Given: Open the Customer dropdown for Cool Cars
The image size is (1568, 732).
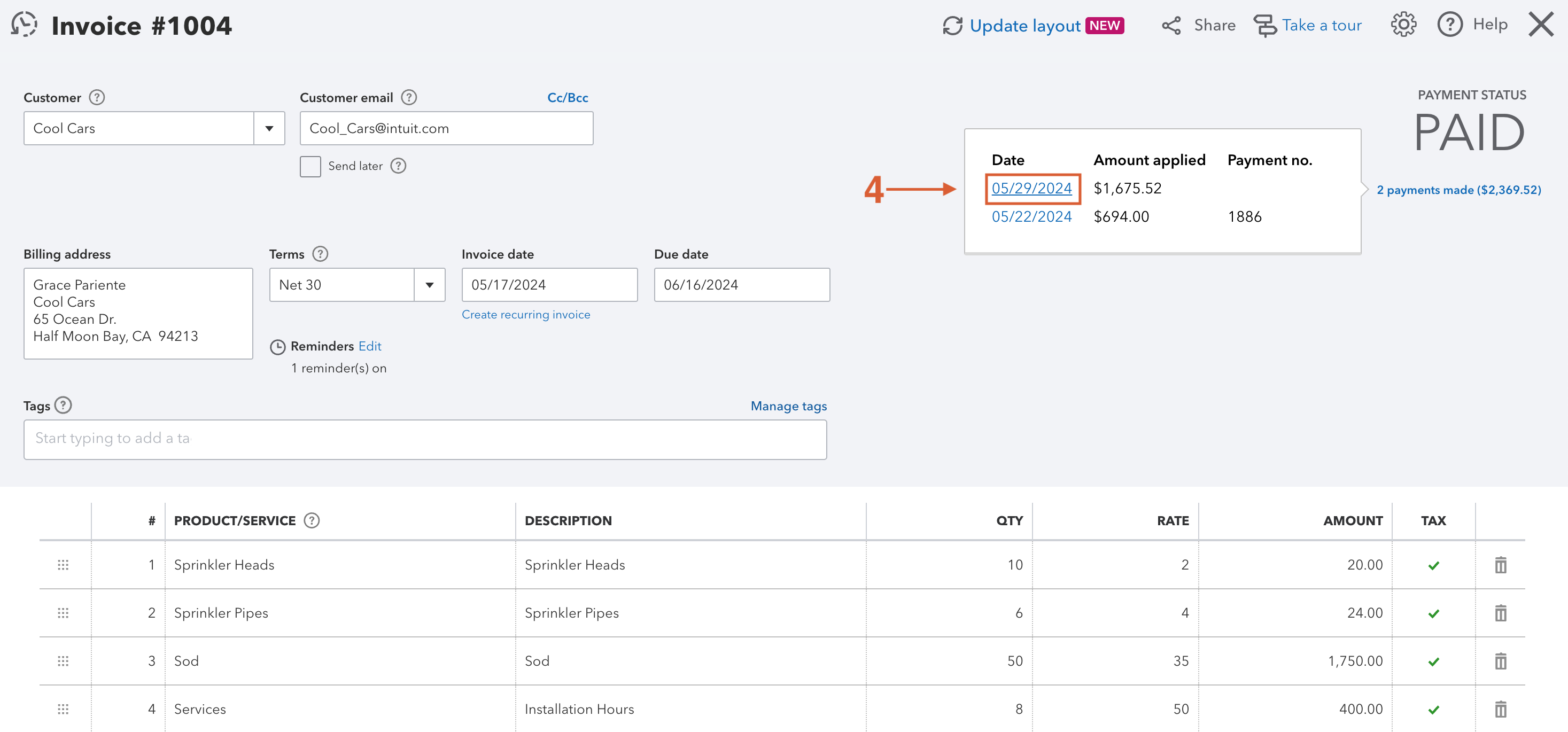Looking at the screenshot, I should (269, 128).
